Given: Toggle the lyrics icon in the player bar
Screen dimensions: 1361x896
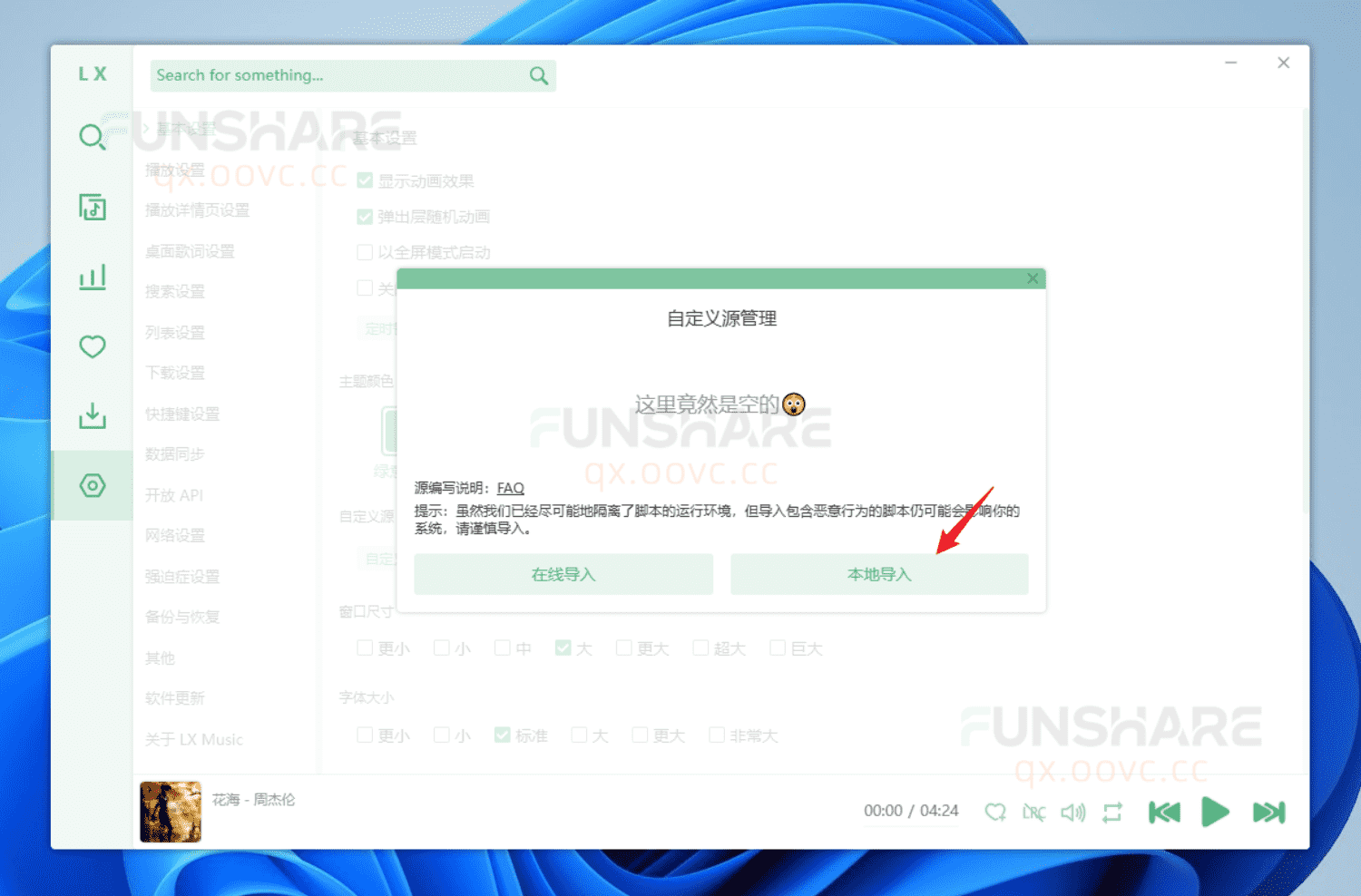Looking at the screenshot, I should coord(1034,812).
